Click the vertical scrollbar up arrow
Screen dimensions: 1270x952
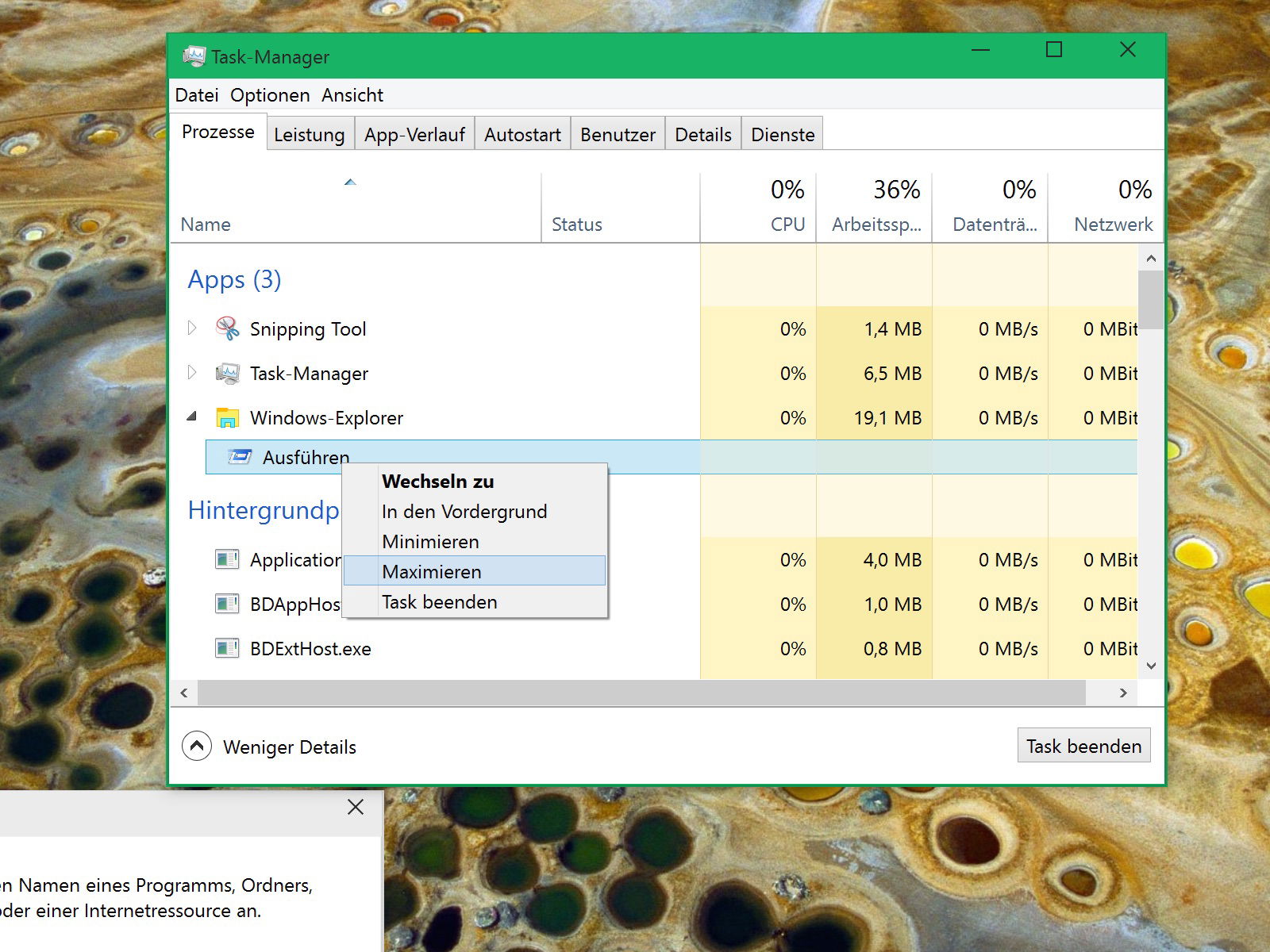click(1151, 259)
